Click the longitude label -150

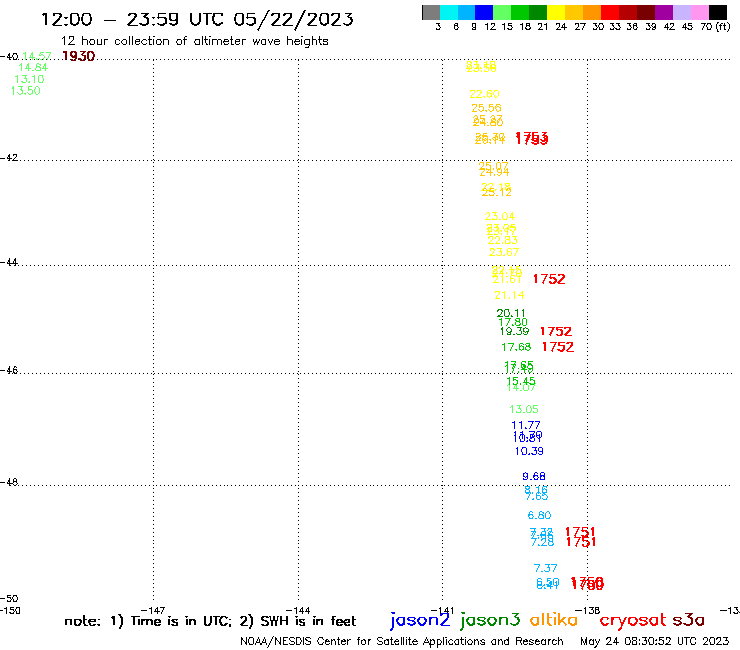tap(10, 611)
